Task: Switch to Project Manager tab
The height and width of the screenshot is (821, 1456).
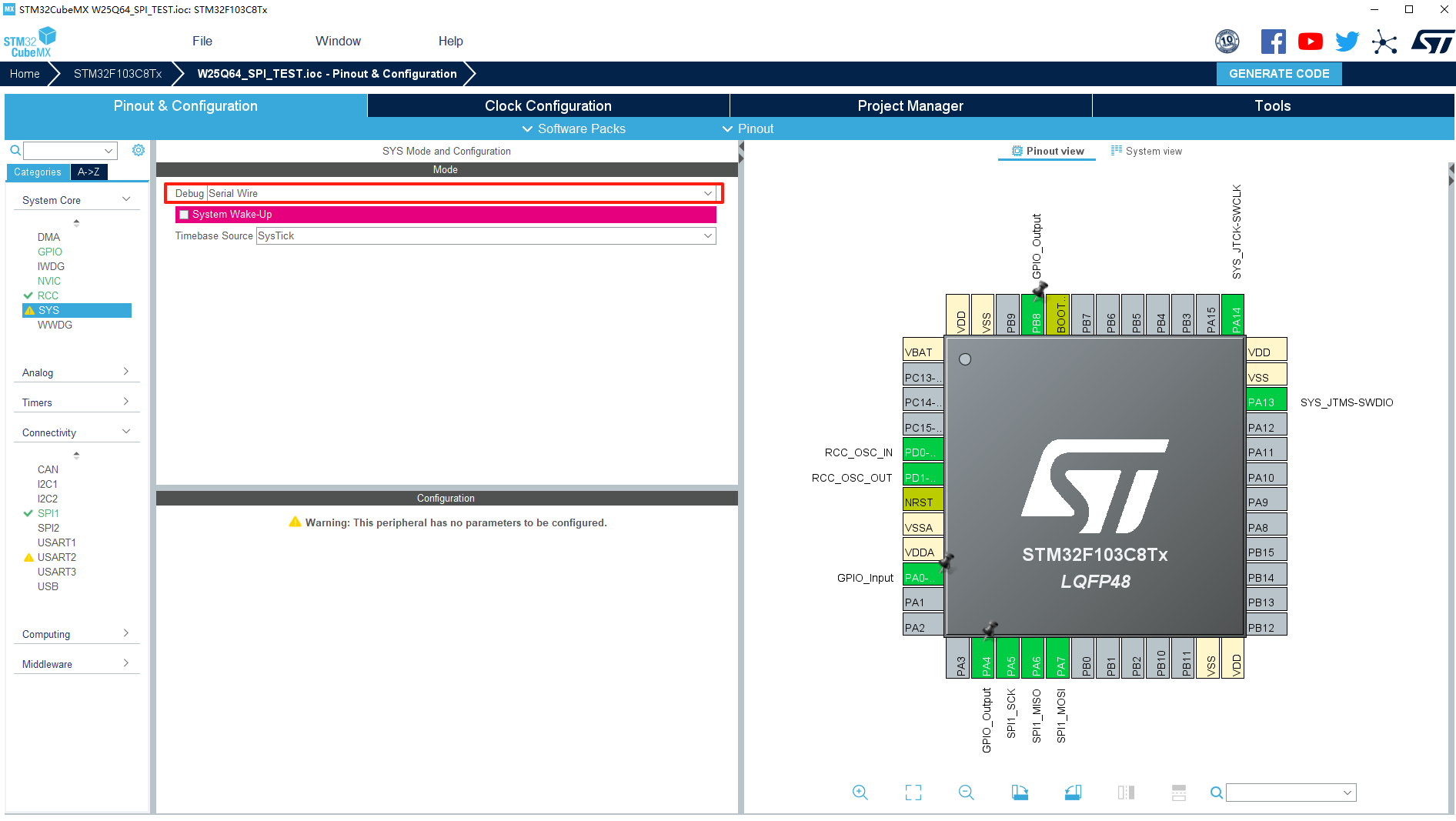Action: pos(910,105)
